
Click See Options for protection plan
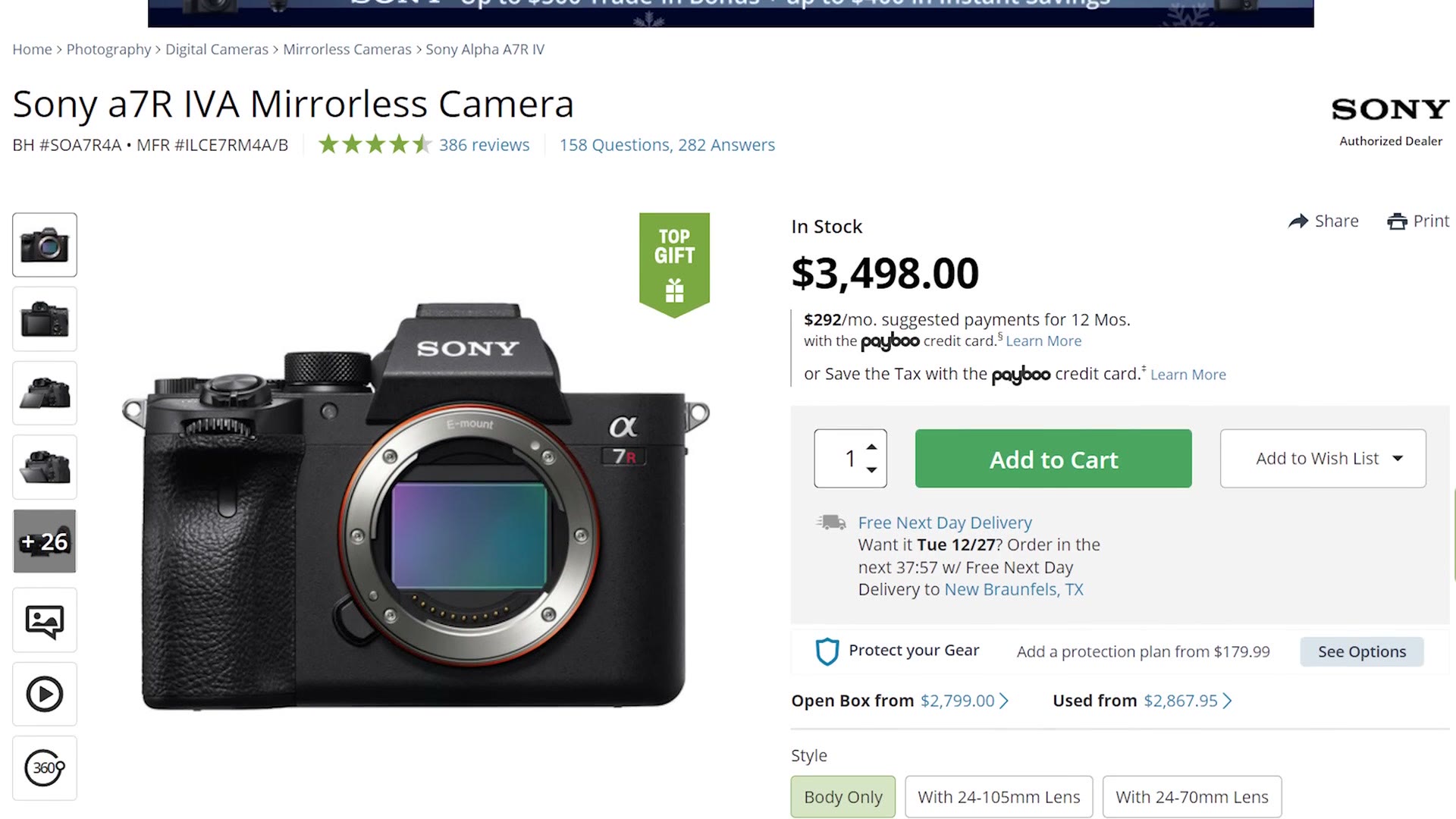tap(1362, 651)
